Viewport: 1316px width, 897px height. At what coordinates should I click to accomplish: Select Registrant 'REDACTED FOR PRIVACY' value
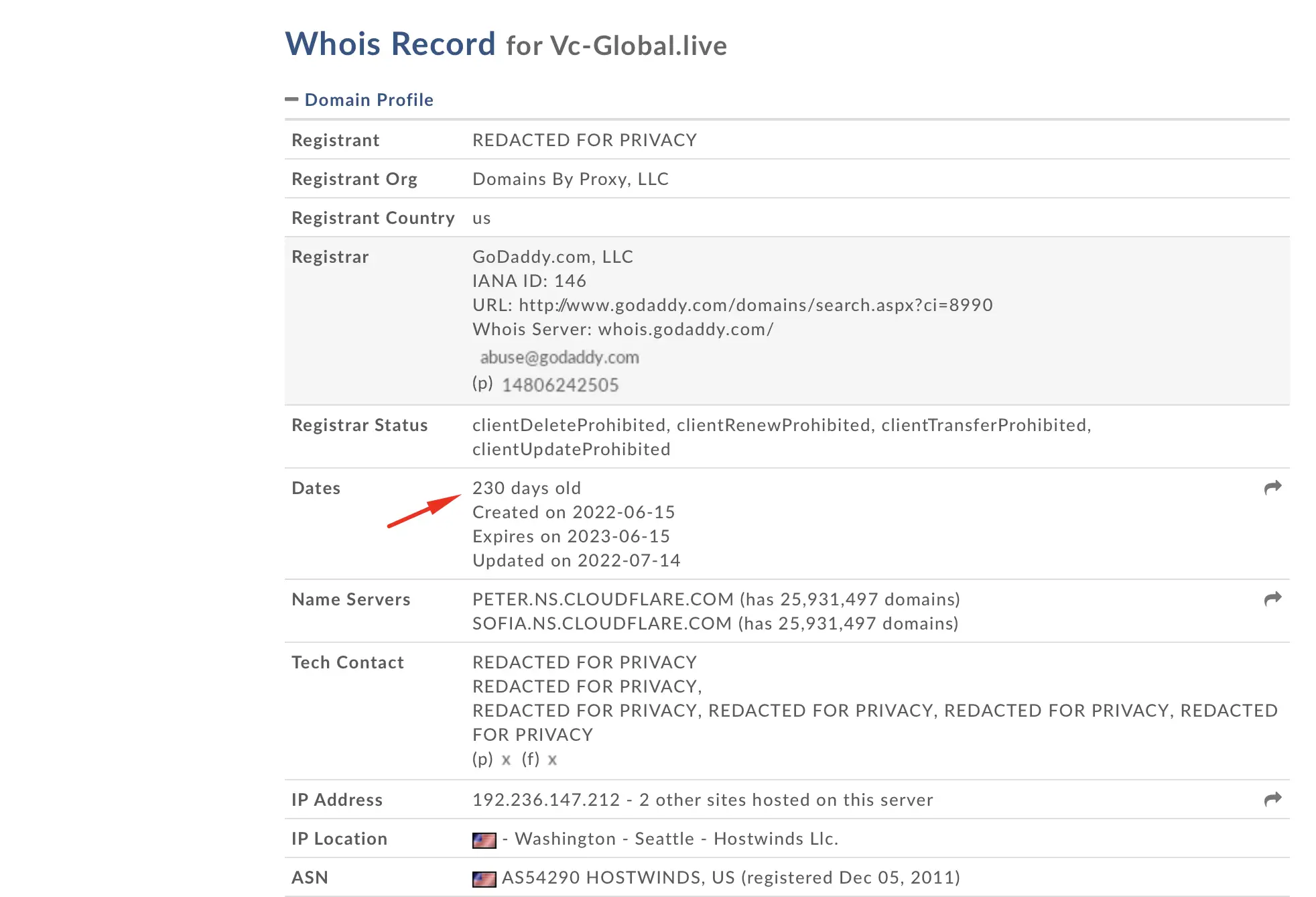point(584,140)
